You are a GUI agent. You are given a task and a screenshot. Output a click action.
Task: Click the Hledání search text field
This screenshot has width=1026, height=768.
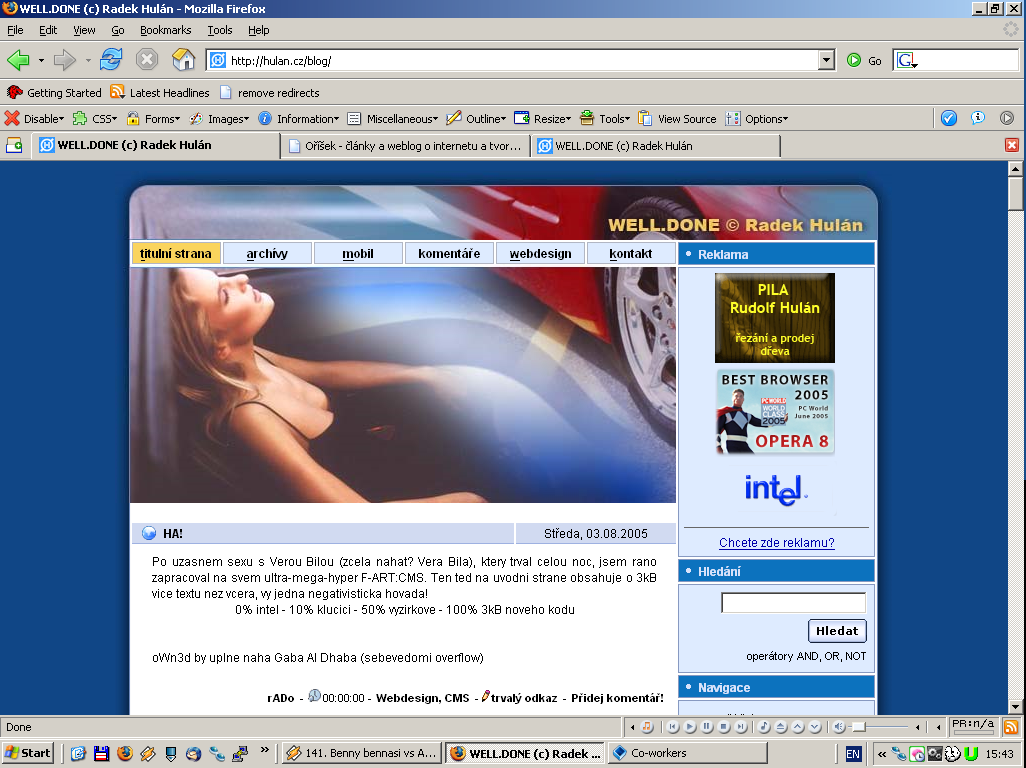pos(793,602)
